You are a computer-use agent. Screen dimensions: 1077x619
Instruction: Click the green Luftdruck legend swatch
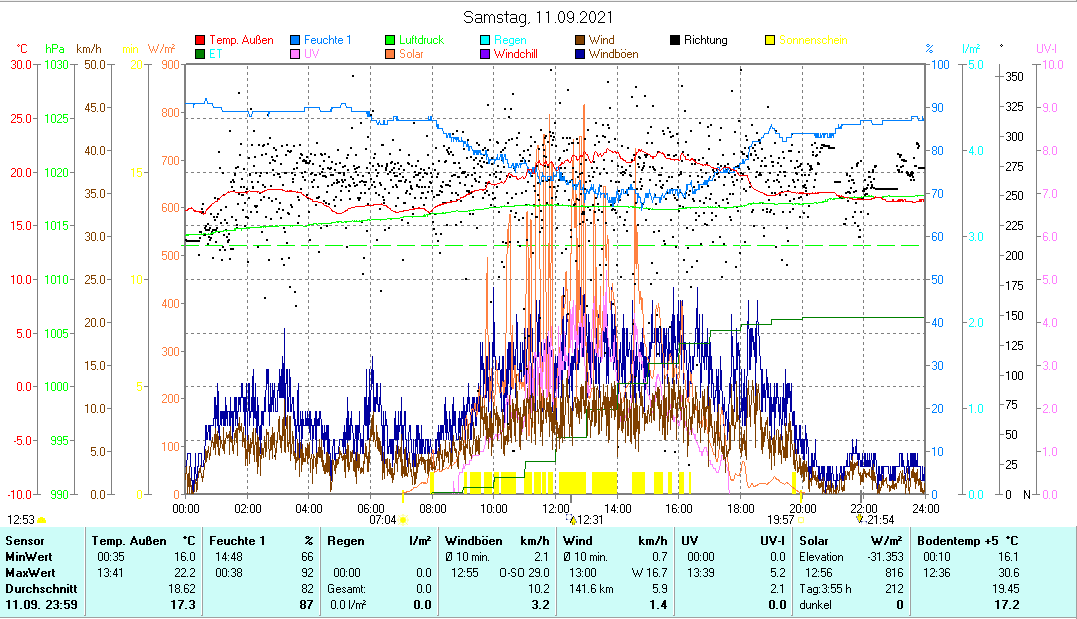pyautogui.click(x=389, y=41)
